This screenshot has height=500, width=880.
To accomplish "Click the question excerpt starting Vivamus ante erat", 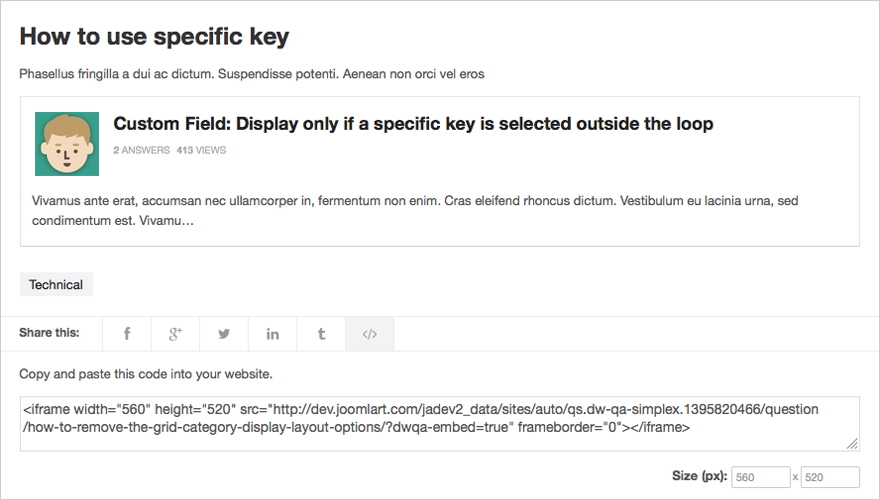I will [x=415, y=210].
